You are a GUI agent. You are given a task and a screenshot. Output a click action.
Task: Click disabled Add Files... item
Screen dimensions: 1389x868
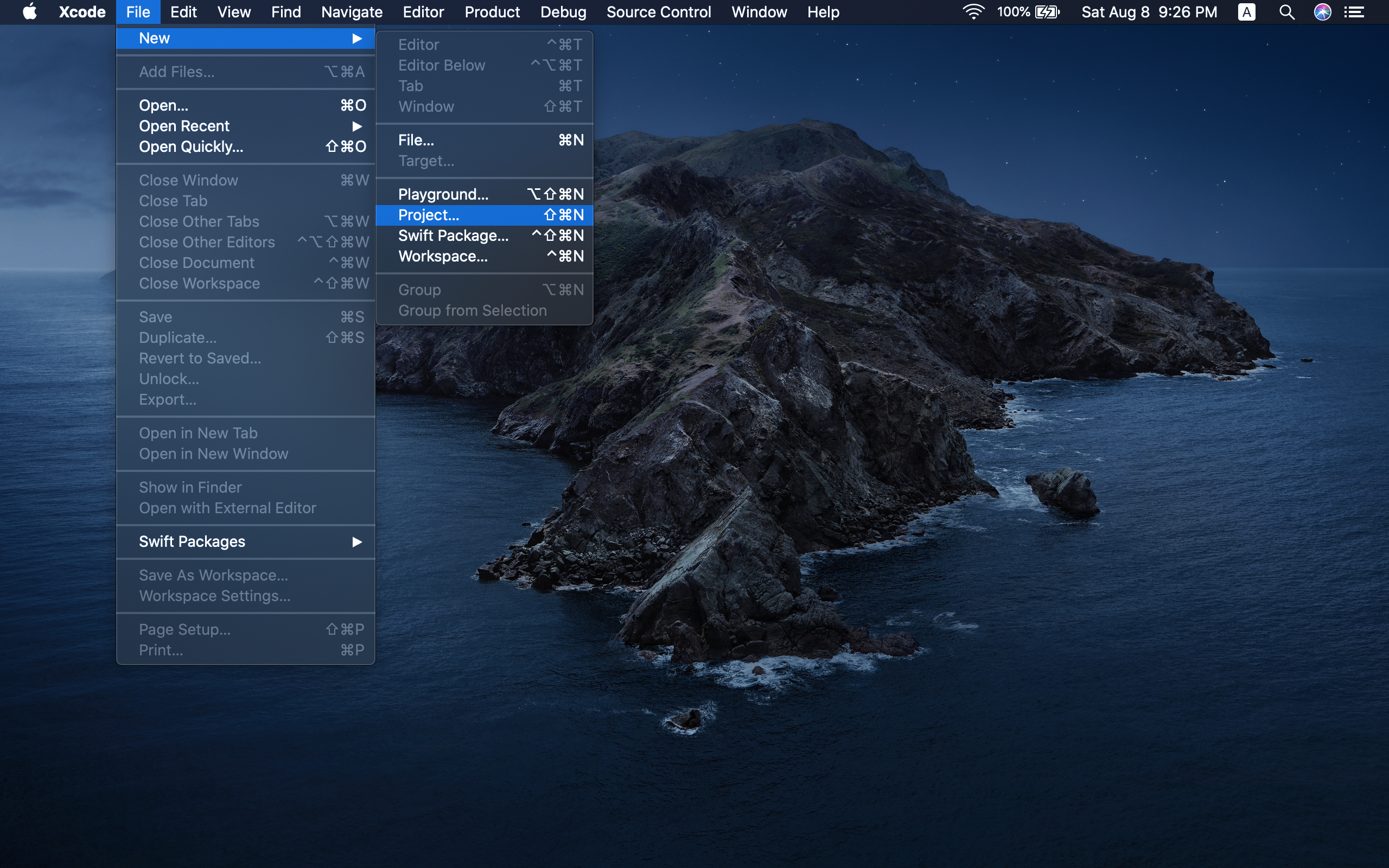(246, 72)
